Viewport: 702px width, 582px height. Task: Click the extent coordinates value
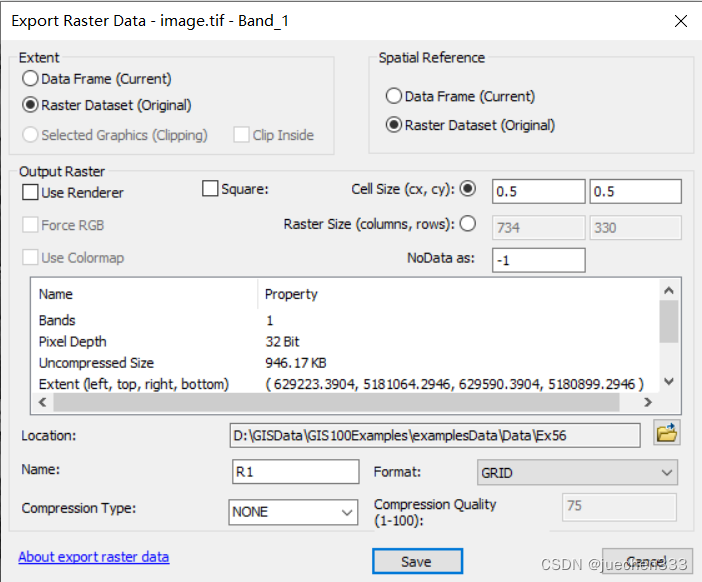(x=454, y=384)
